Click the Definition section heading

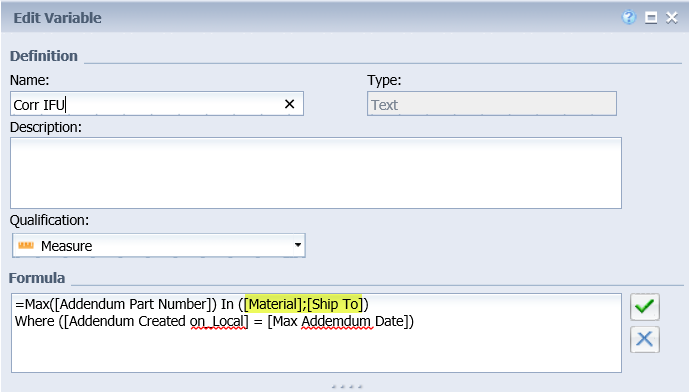44,56
